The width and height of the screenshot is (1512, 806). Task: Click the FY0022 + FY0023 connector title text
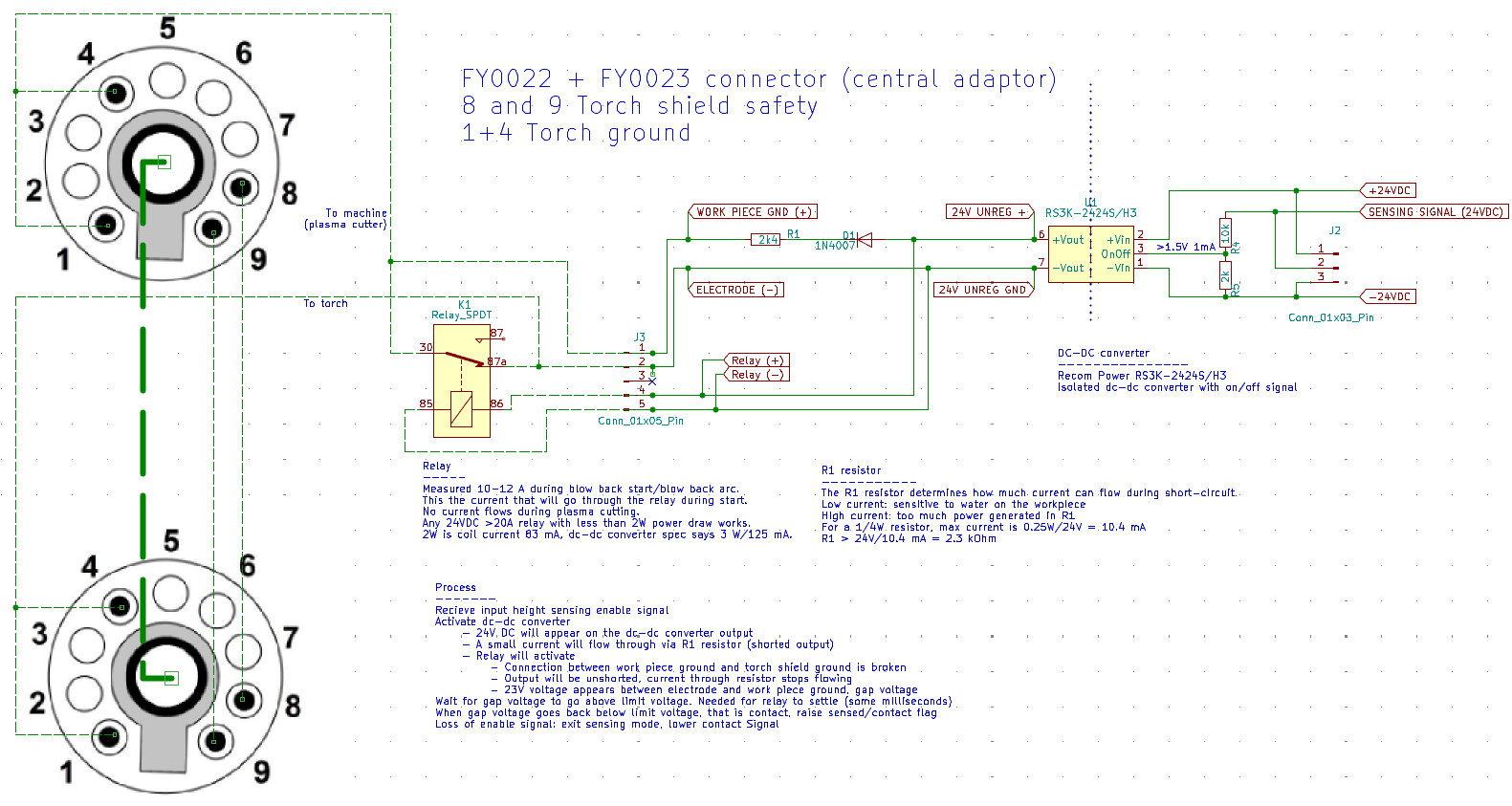(758, 79)
